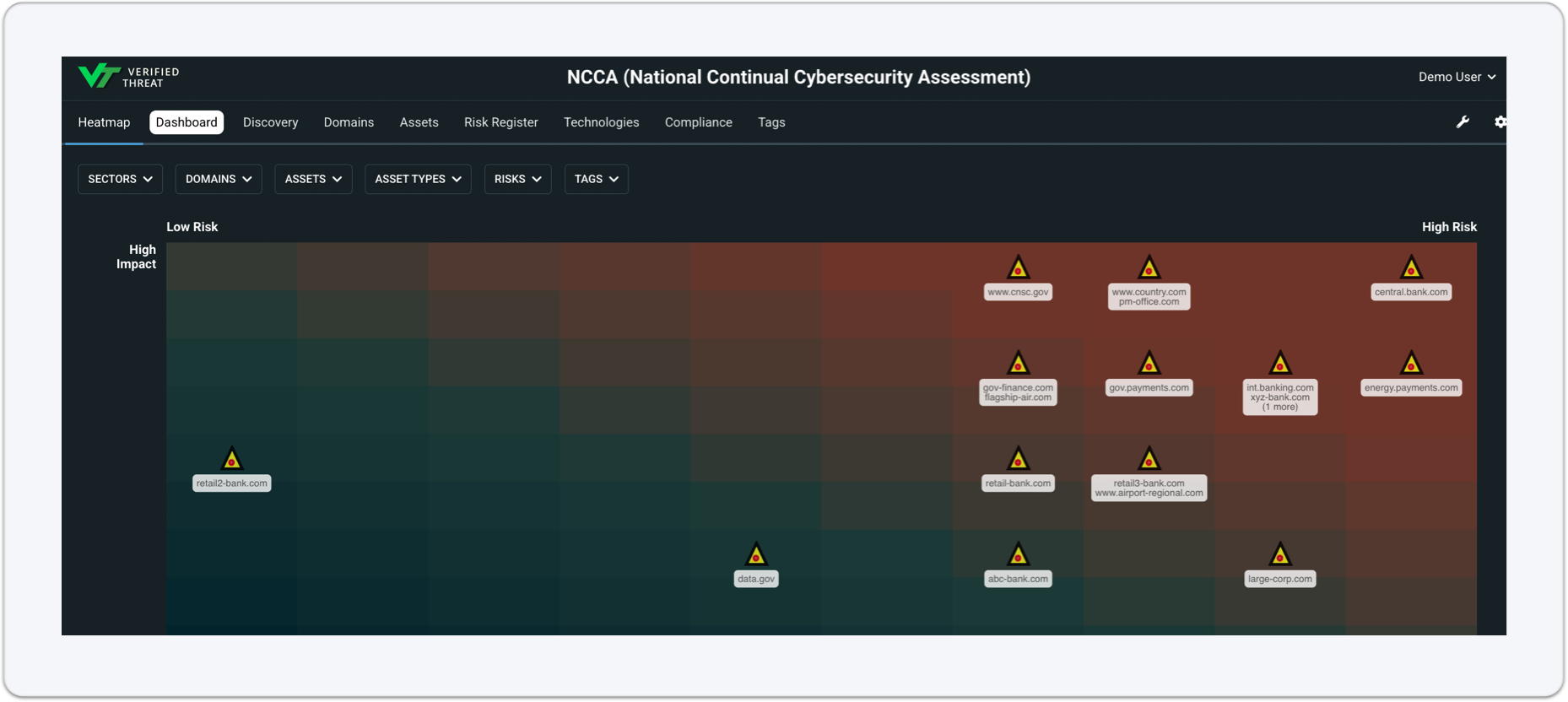
Task: Open the settings gear icon
Action: point(1500,122)
